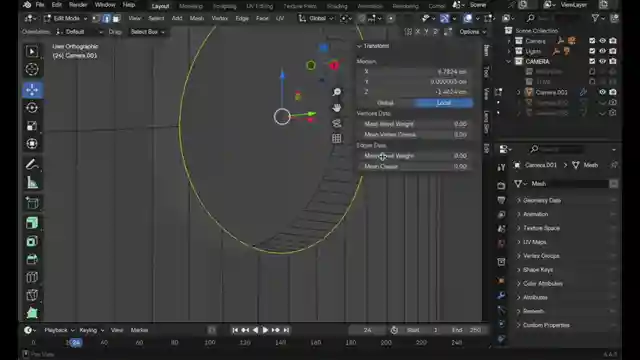Switch perspective/orthographic with grid gizmo
This screenshot has width=640, height=360.
click(336, 139)
